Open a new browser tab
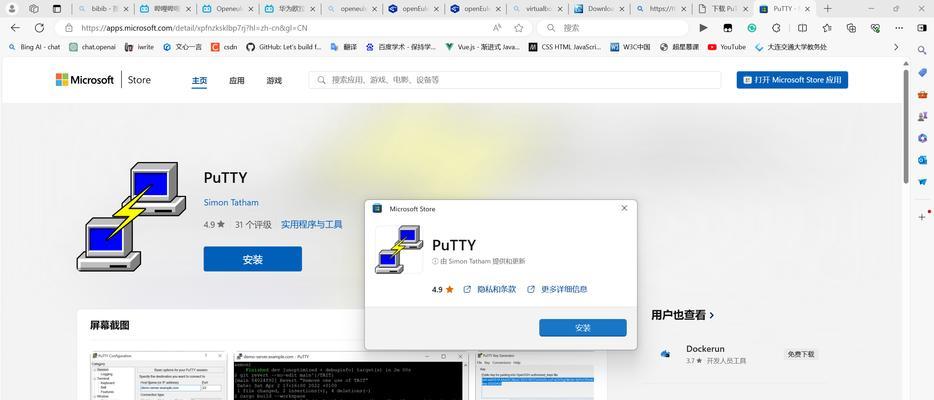The image size is (934, 400). [827, 9]
